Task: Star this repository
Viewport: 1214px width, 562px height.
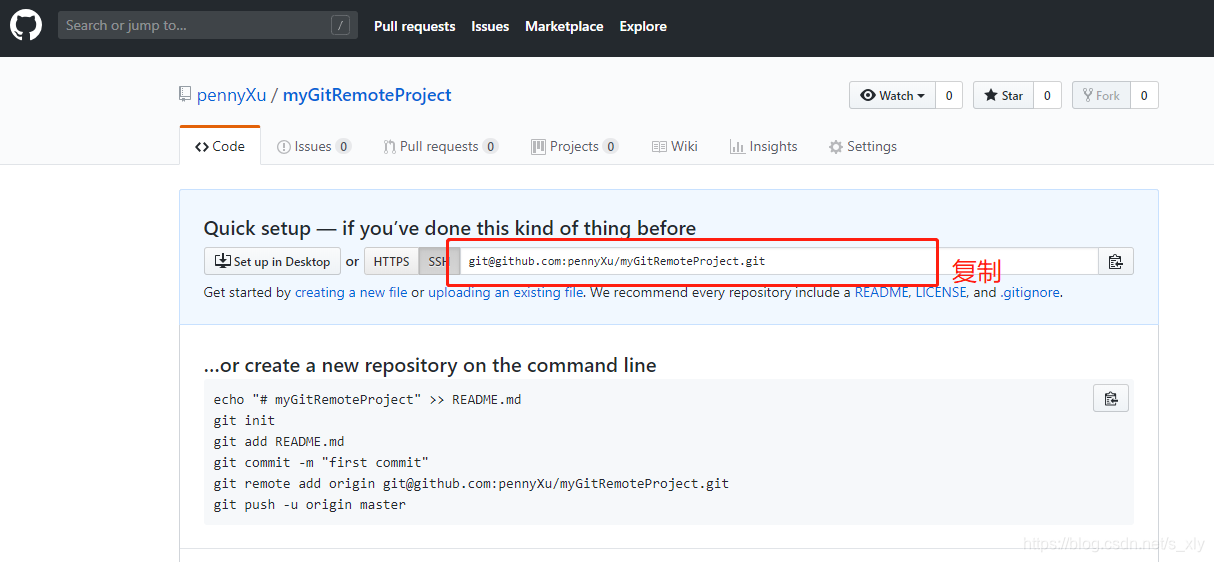Action: click(x=1003, y=95)
